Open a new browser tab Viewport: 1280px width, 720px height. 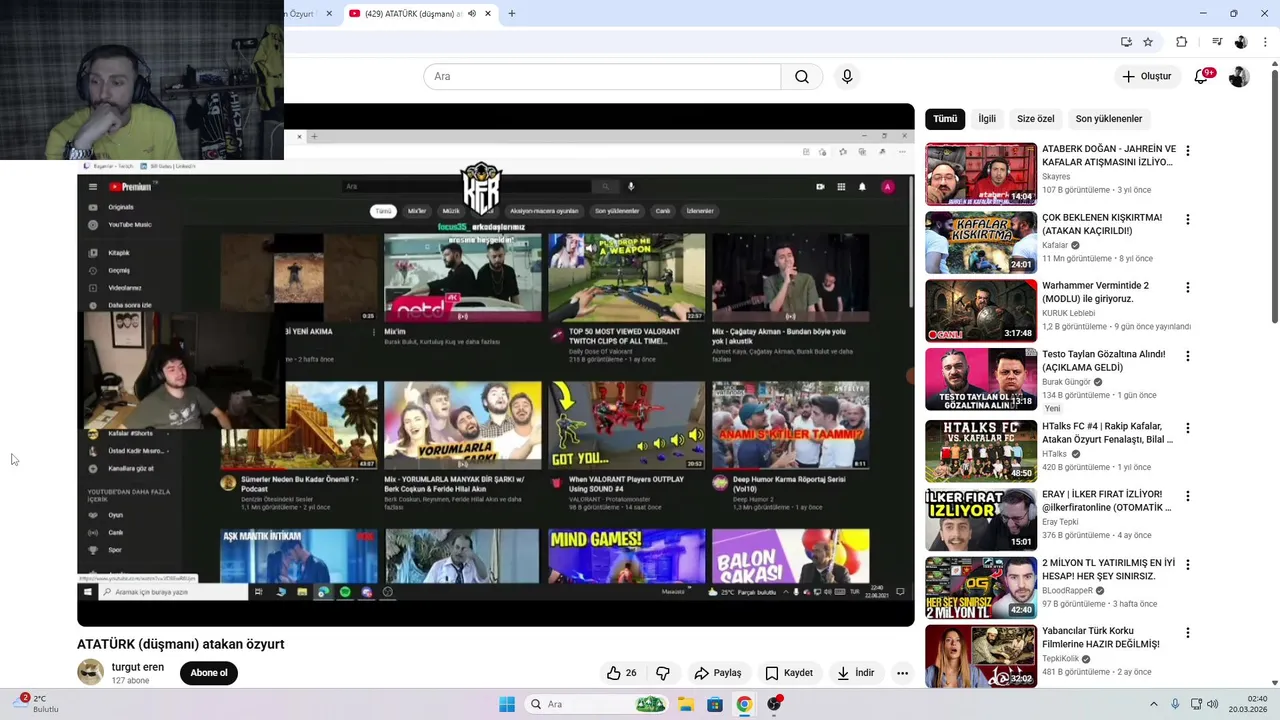[x=512, y=14]
